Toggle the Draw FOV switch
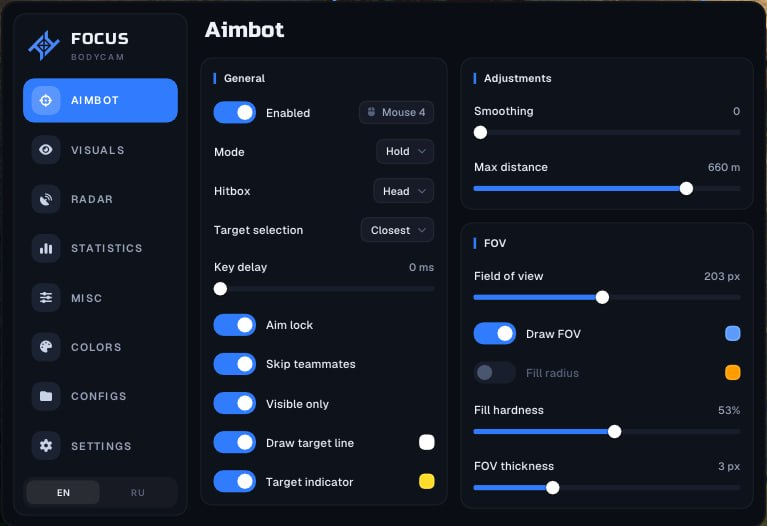The height and width of the screenshot is (526, 767). [x=495, y=334]
